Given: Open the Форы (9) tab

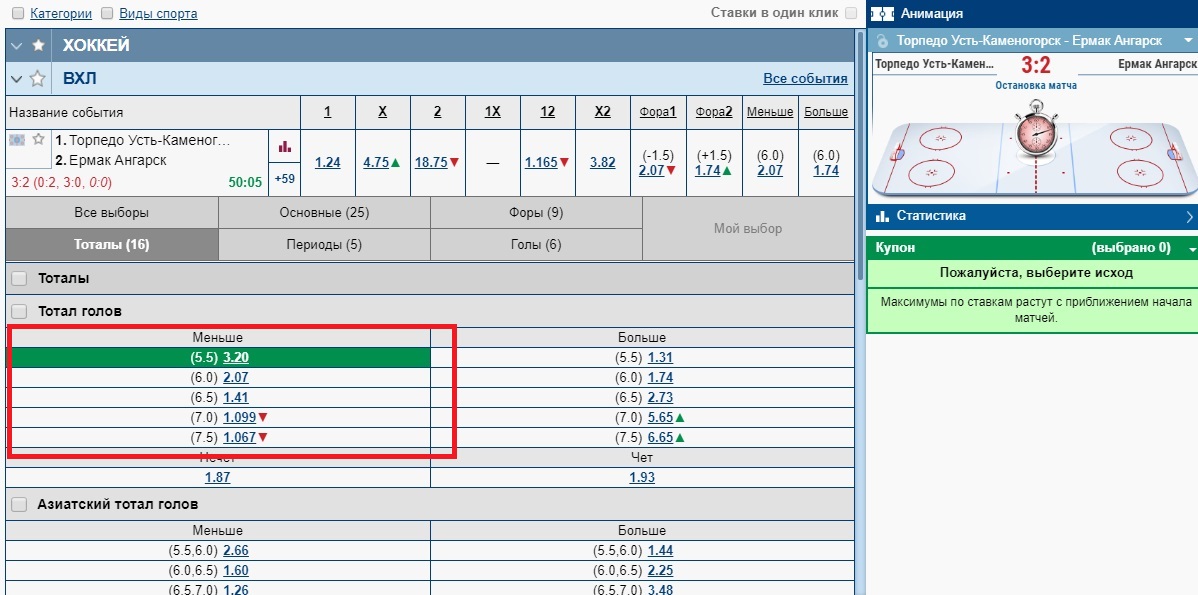Looking at the screenshot, I should 536,213.
